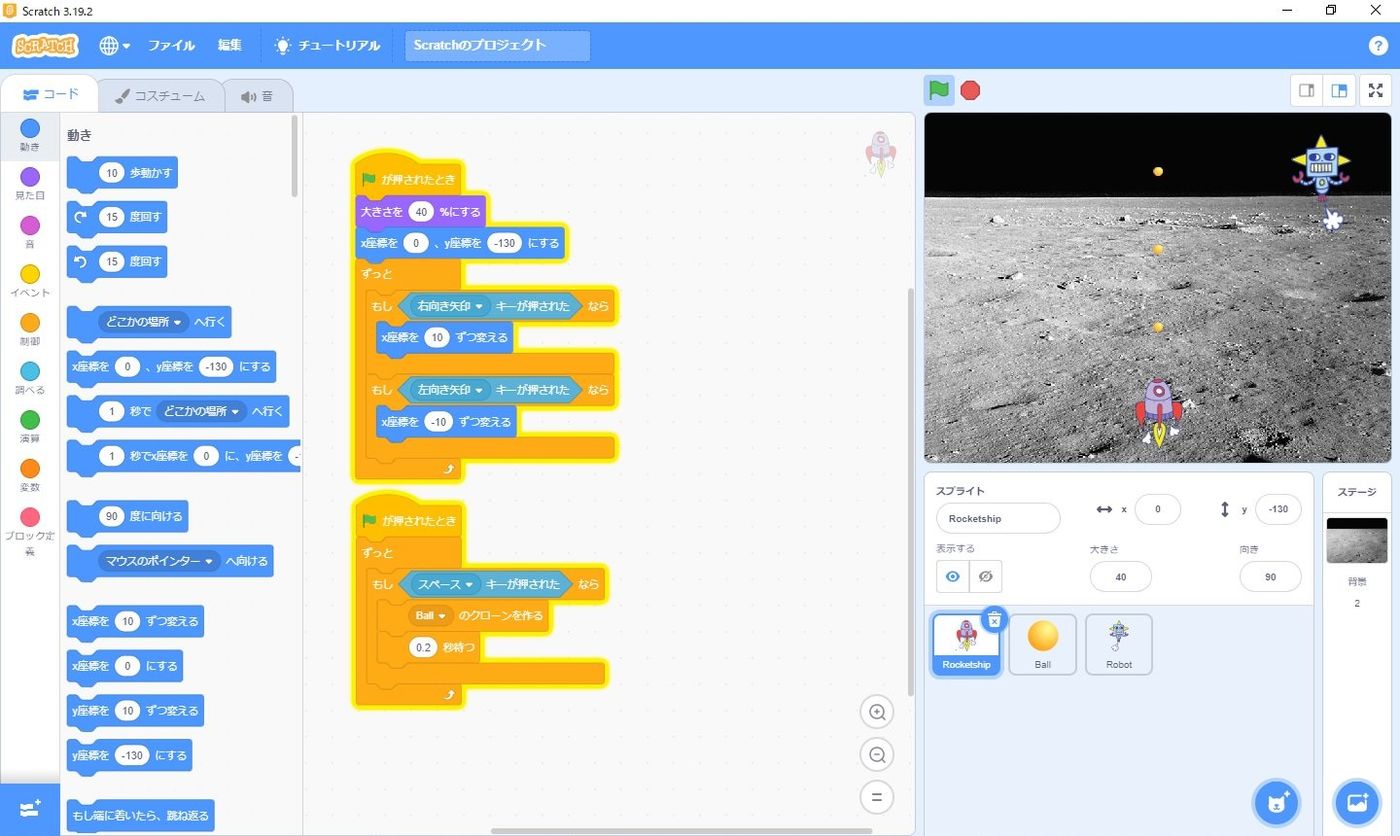Switch to large stage layout
The height and width of the screenshot is (836, 1400).
[1339, 90]
